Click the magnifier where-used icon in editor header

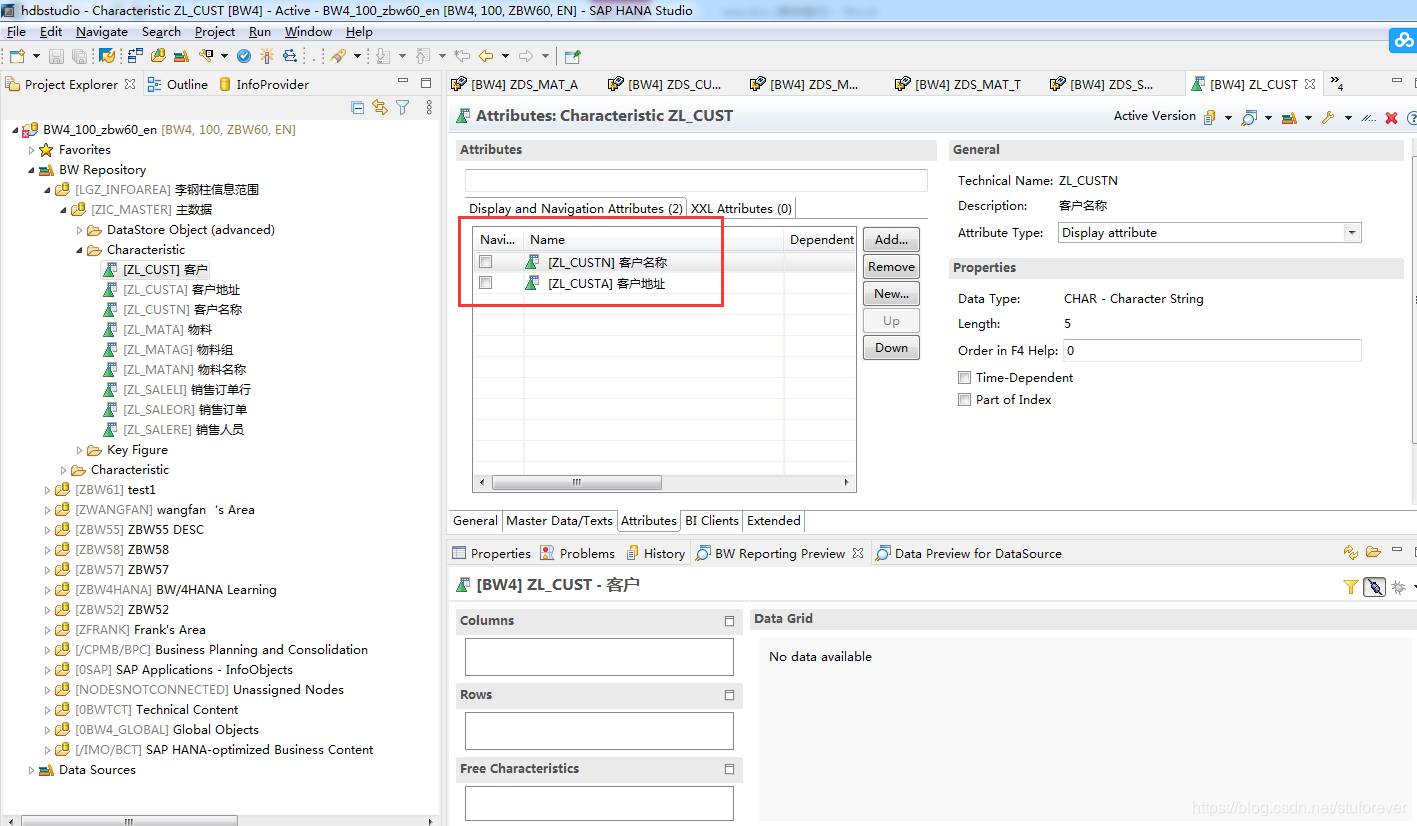click(1249, 117)
